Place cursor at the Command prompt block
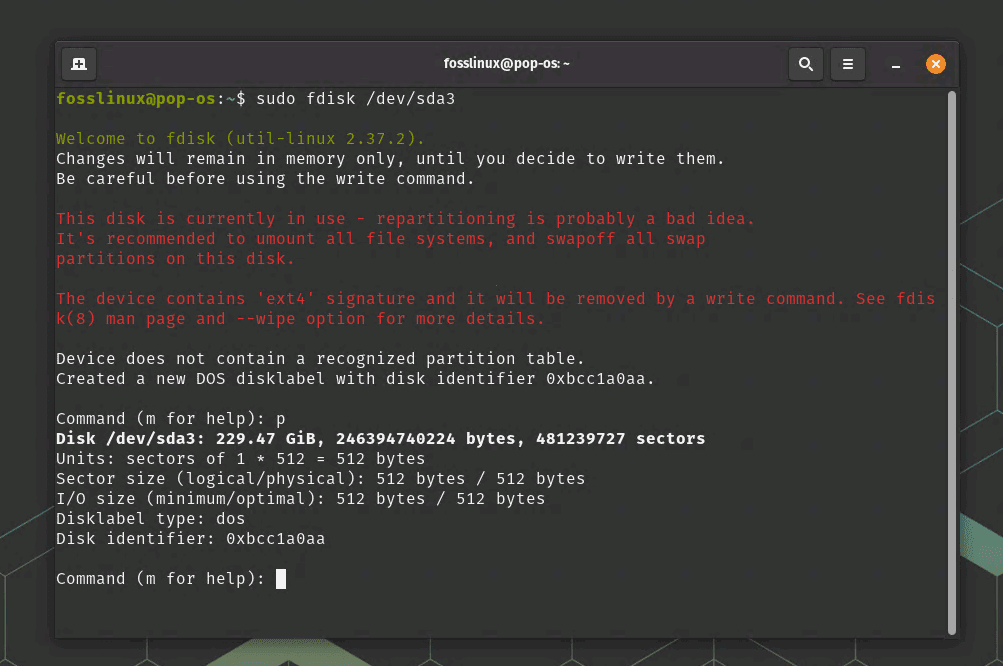Viewport: 1003px width, 666px height. pyautogui.click(x=280, y=578)
